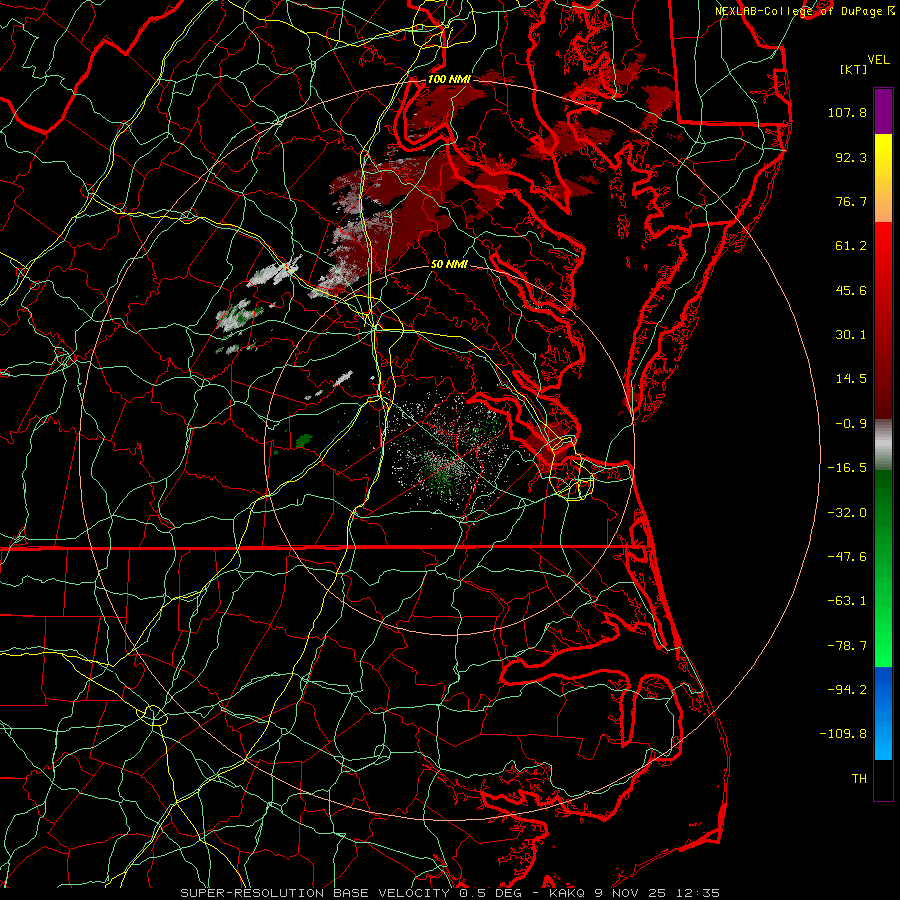
Task: Click the 61.2 velocity scale value
Action: click(851, 246)
